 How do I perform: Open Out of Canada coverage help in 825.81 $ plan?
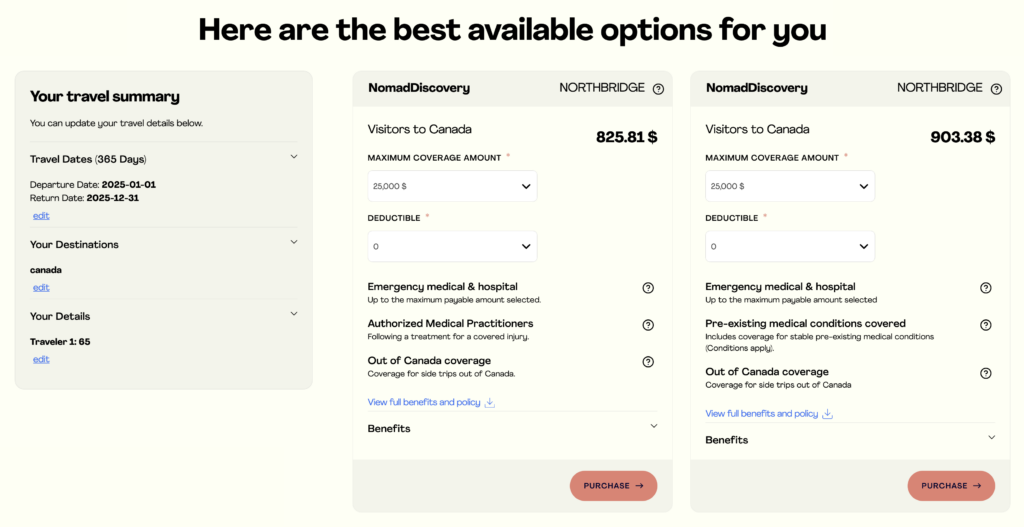[648, 362]
